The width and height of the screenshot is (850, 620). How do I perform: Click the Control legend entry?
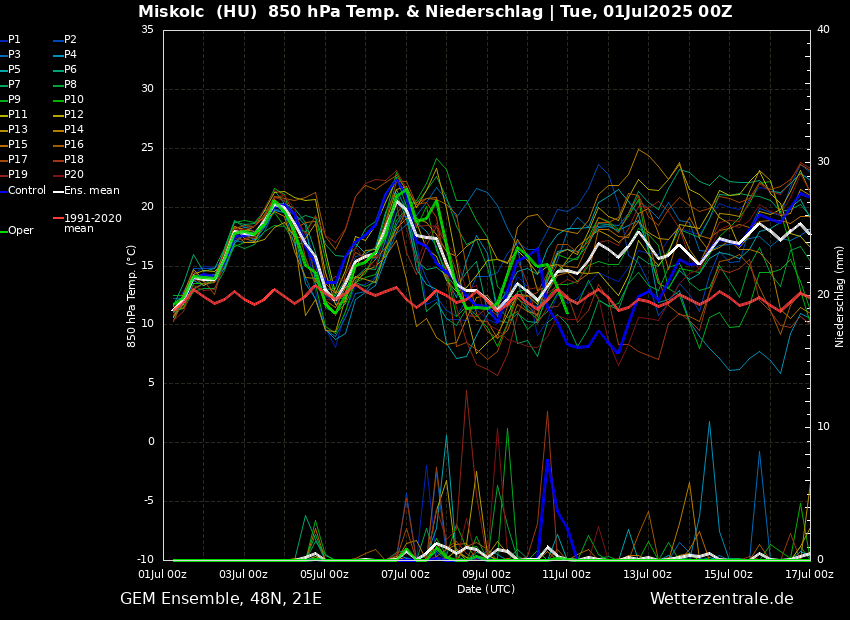pyautogui.click(x=27, y=190)
